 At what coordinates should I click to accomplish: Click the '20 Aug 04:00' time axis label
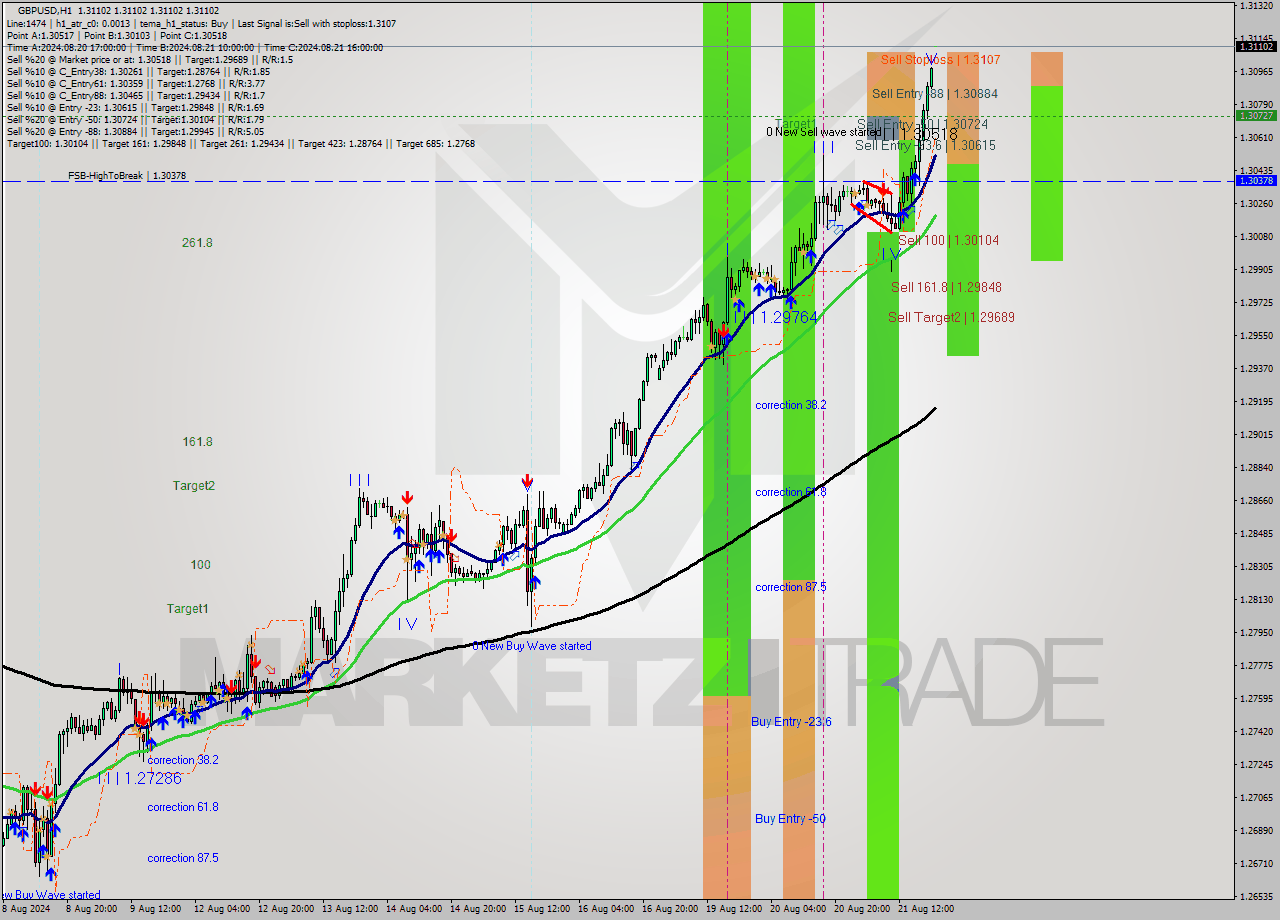tap(799, 909)
